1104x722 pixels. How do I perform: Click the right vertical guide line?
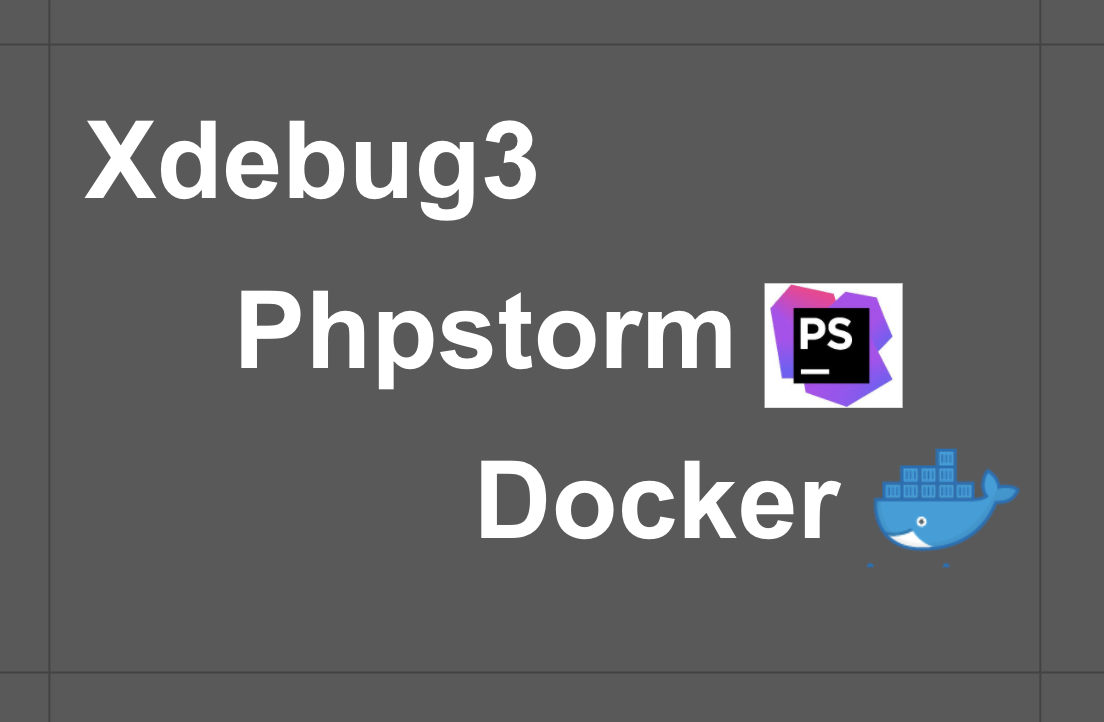1040,361
